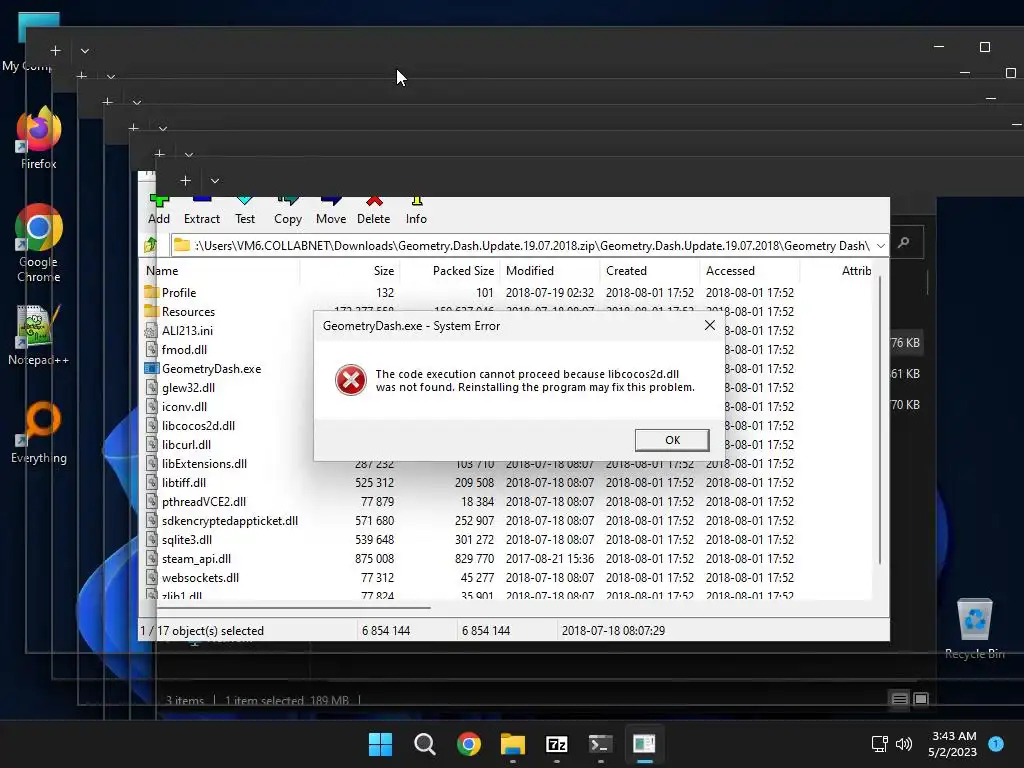
Task: Click the Terminal taskbar icon
Action: pyautogui.click(x=600, y=744)
